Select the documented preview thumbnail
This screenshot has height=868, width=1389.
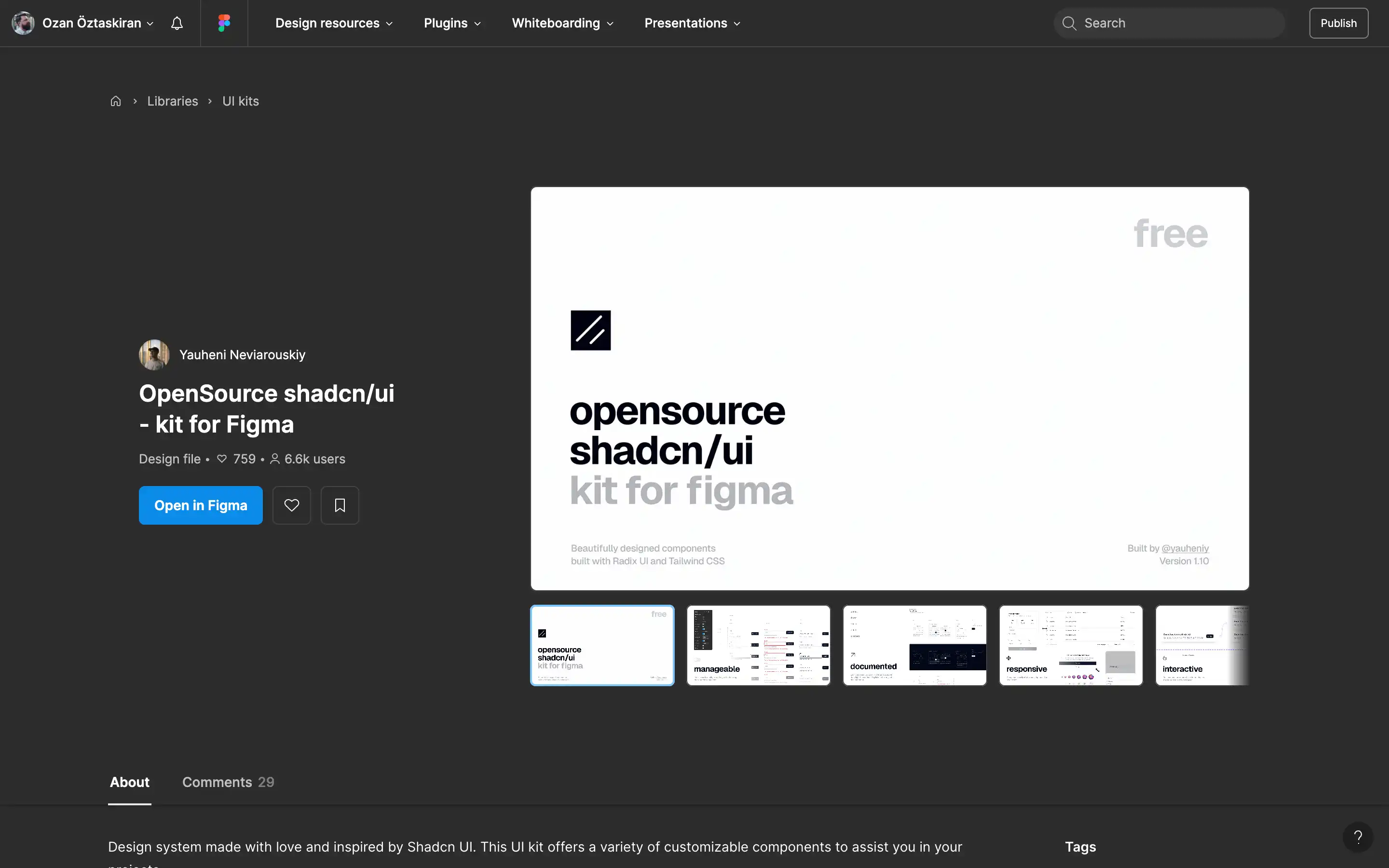914,645
